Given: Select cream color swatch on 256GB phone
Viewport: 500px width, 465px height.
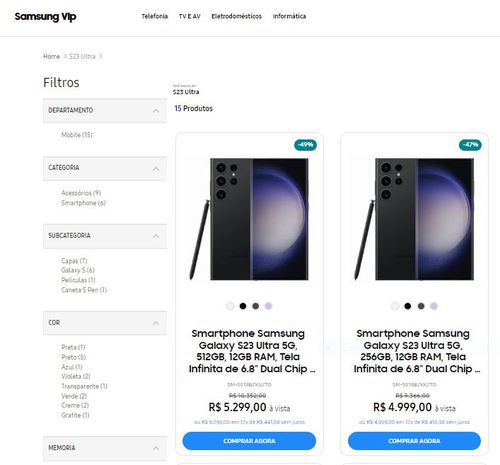Looking at the screenshot, I should pos(395,306).
